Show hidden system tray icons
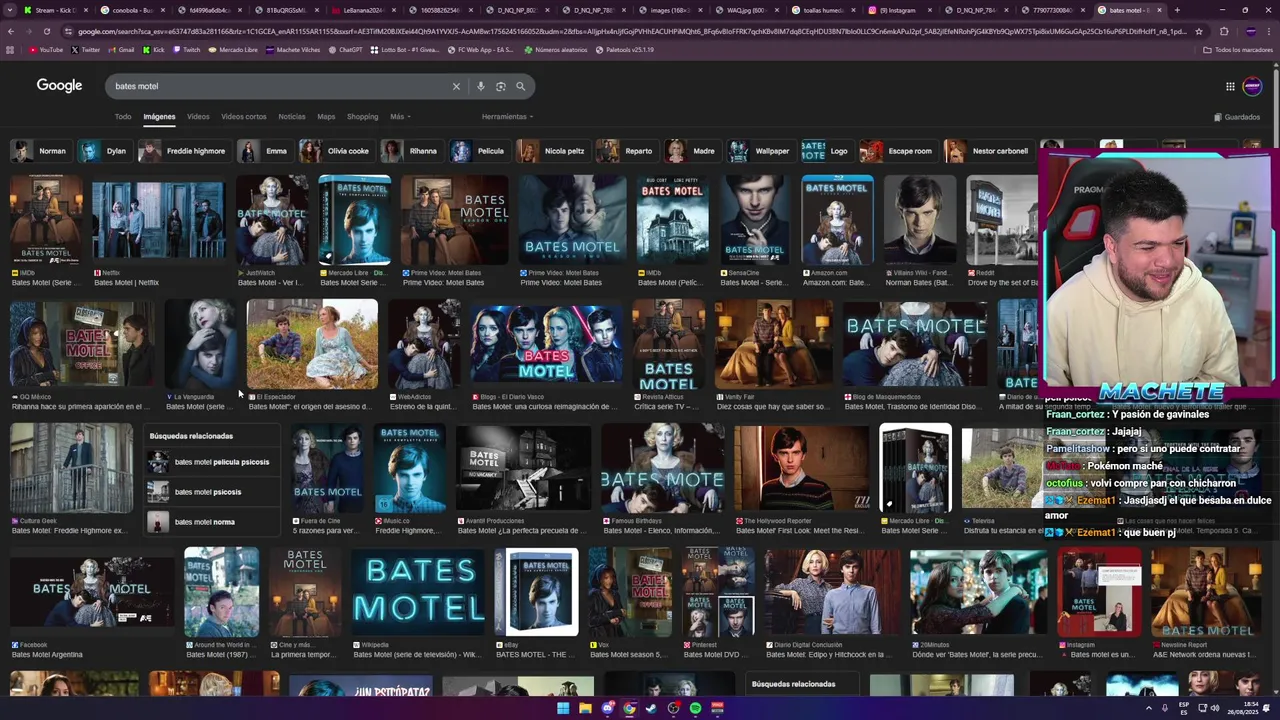 [x=1149, y=708]
